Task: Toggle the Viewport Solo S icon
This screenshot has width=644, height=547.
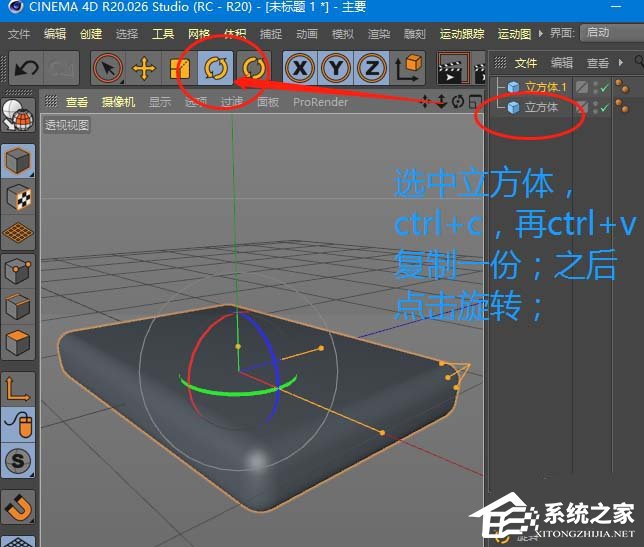Action: [x=18, y=461]
